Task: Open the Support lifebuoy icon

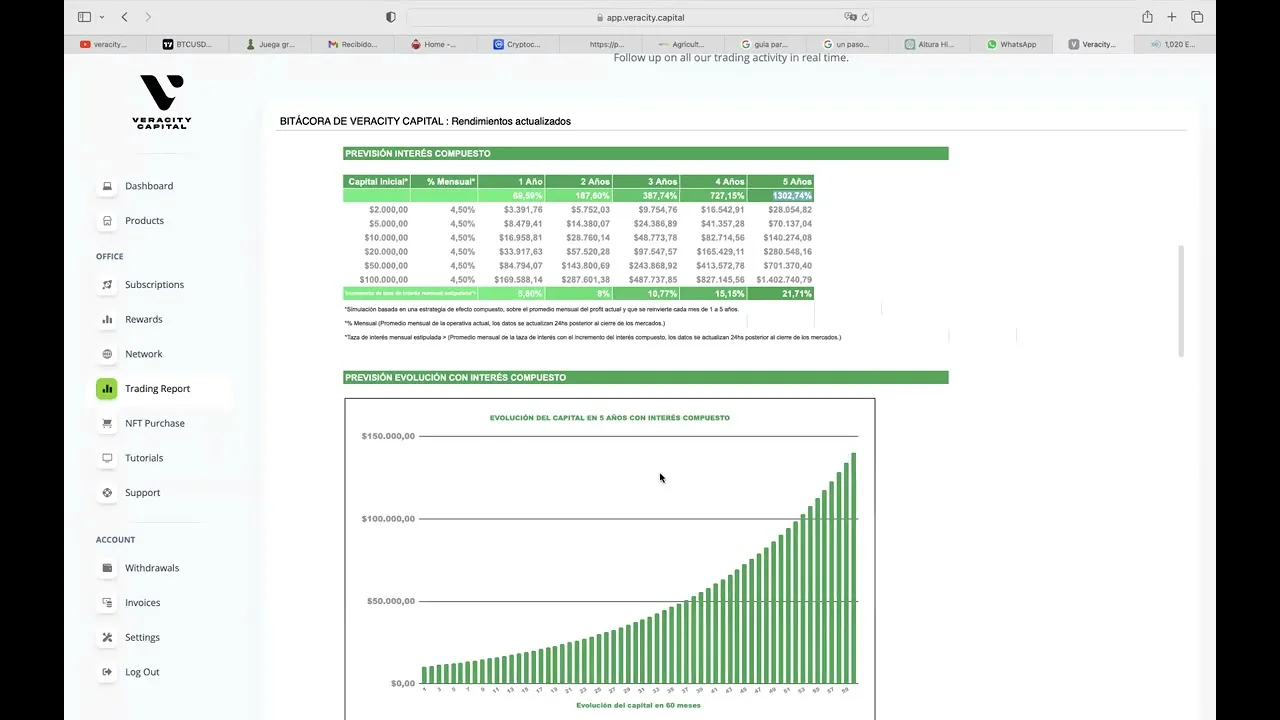Action: click(107, 493)
